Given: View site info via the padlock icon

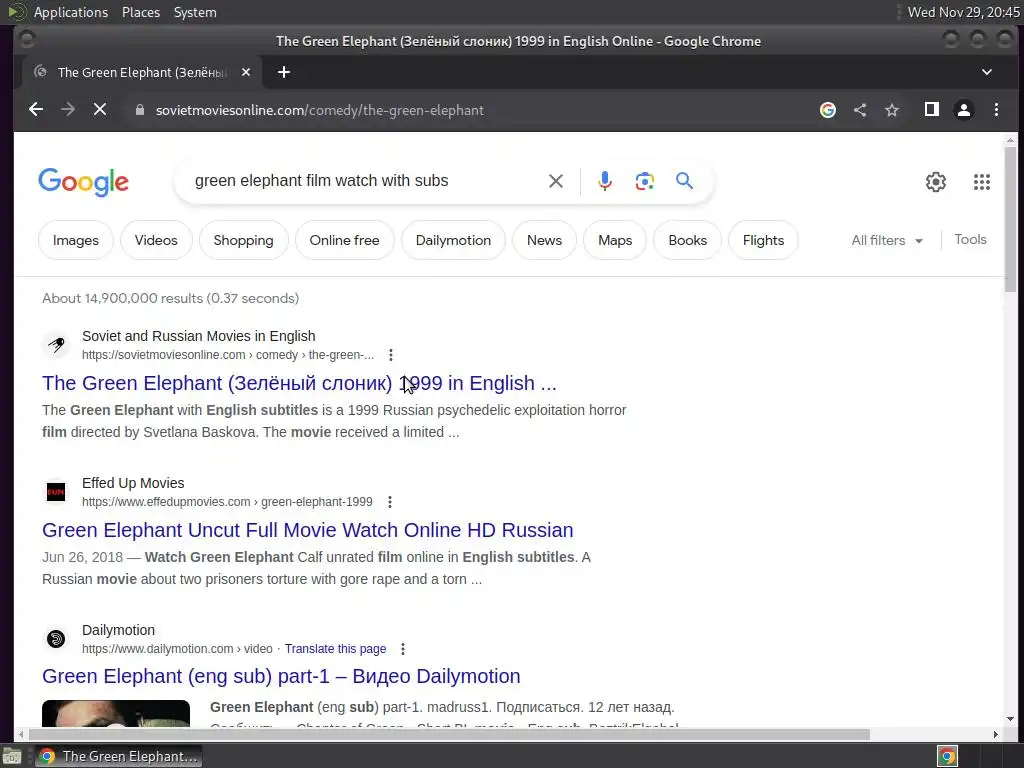Looking at the screenshot, I should tap(139, 110).
